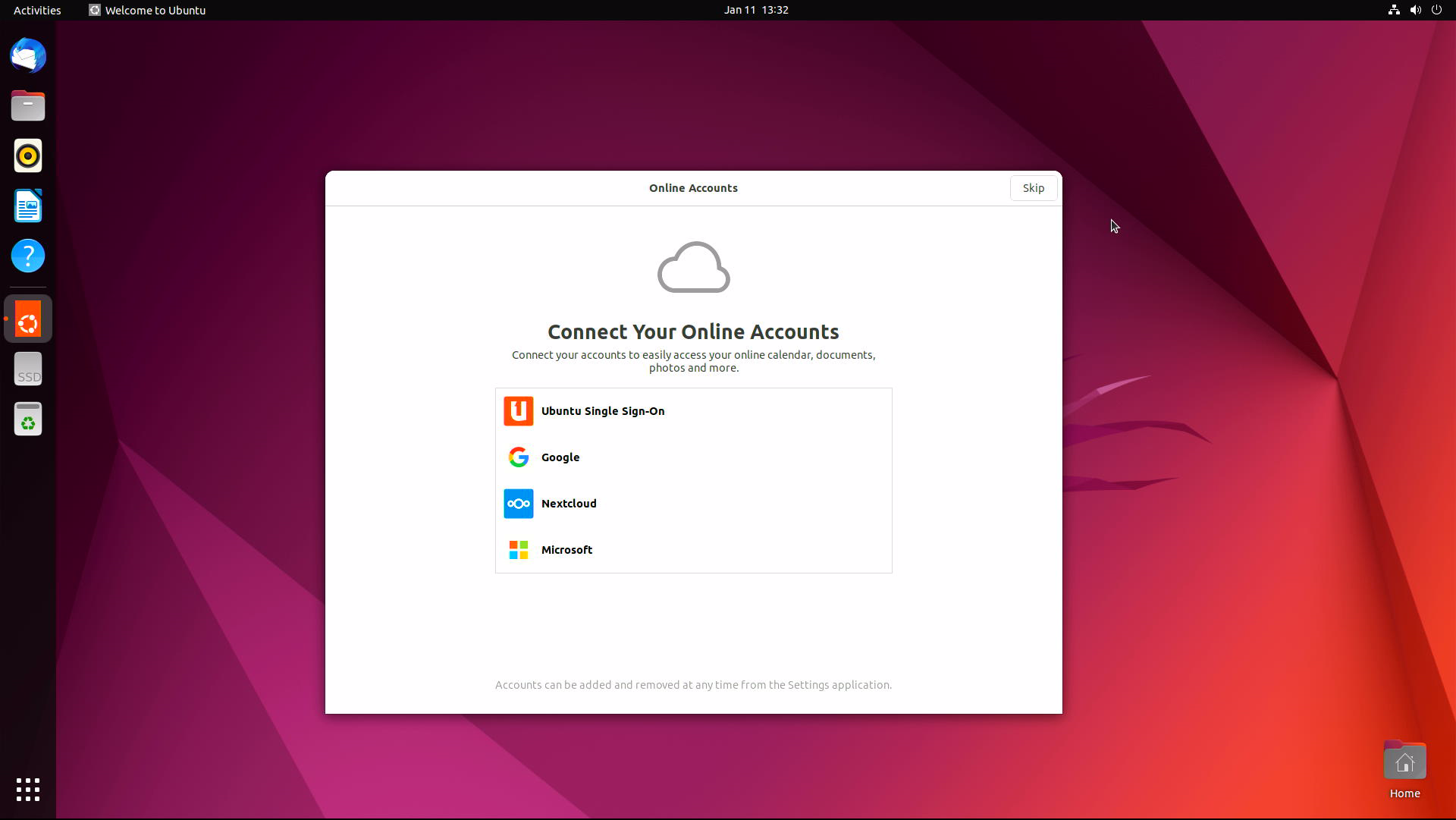The width and height of the screenshot is (1456, 820).
Task: Launch Rhythmbox music player from dock
Action: click(28, 156)
